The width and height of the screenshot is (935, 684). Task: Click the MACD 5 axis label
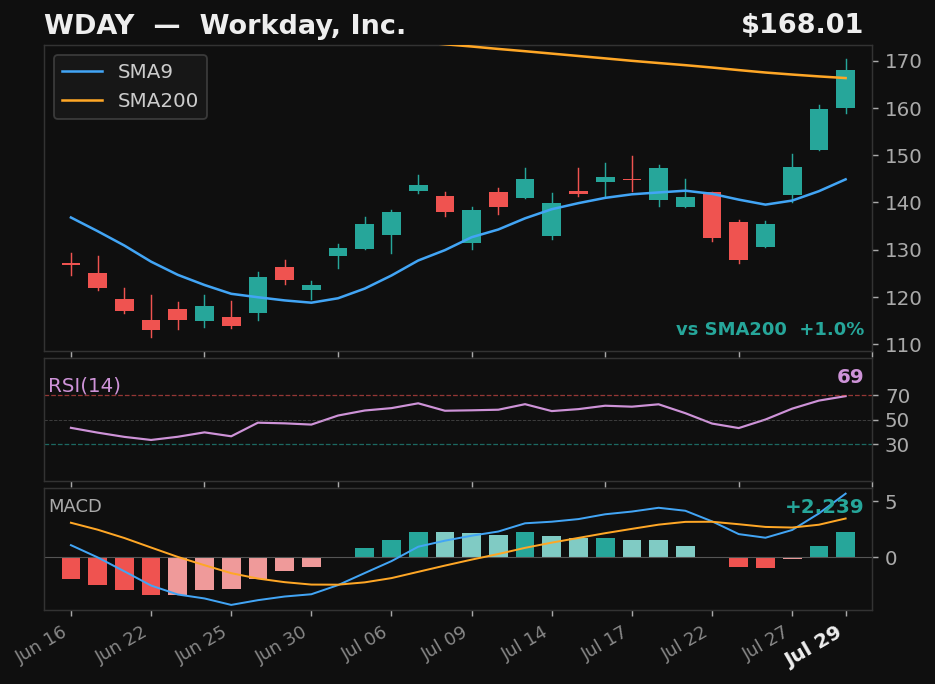point(891,502)
